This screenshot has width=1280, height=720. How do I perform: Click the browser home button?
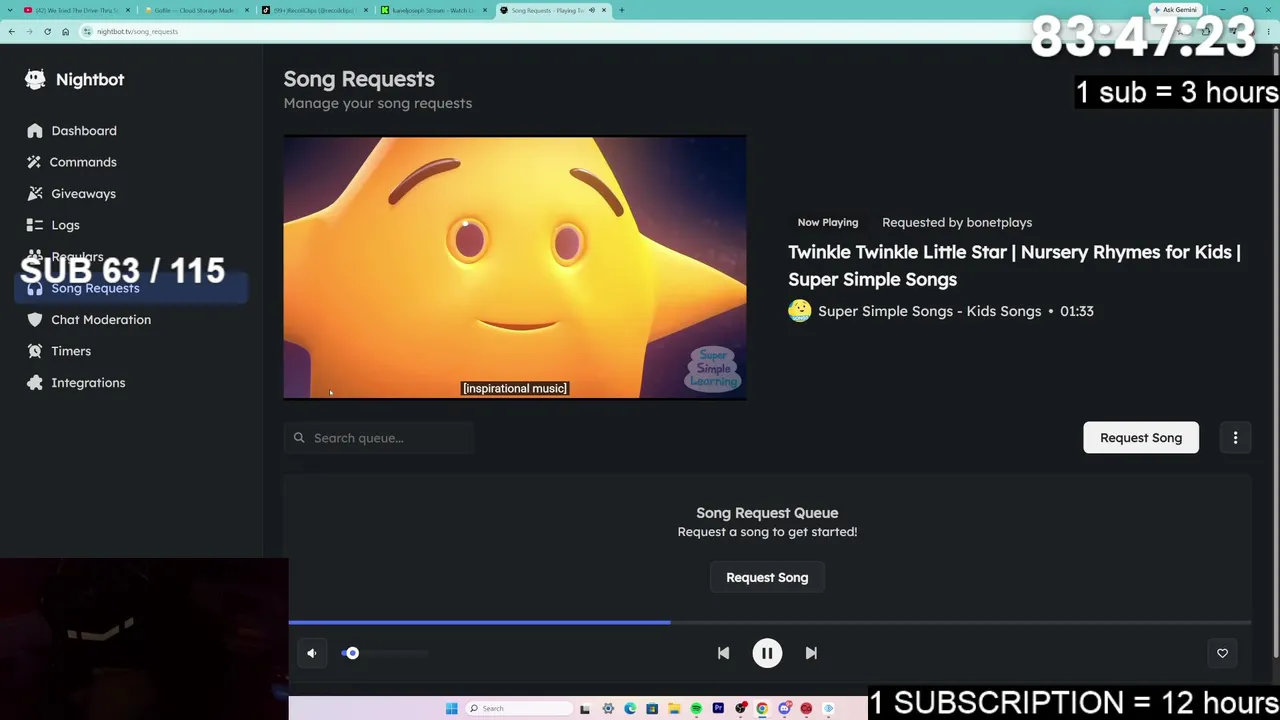pyautogui.click(x=65, y=31)
